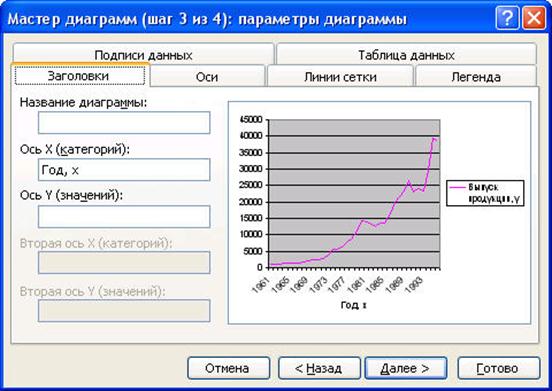
Task: Click the 25000 axis value in preview
Action: pos(251,185)
